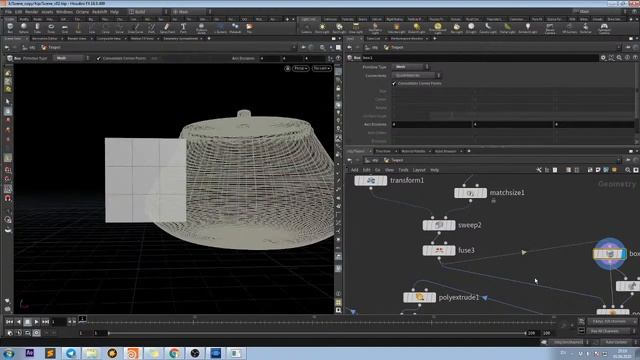This screenshot has height=360, width=640.
Task: Open After Effects from the Windows taskbar
Action: click(x=29, y=353)
